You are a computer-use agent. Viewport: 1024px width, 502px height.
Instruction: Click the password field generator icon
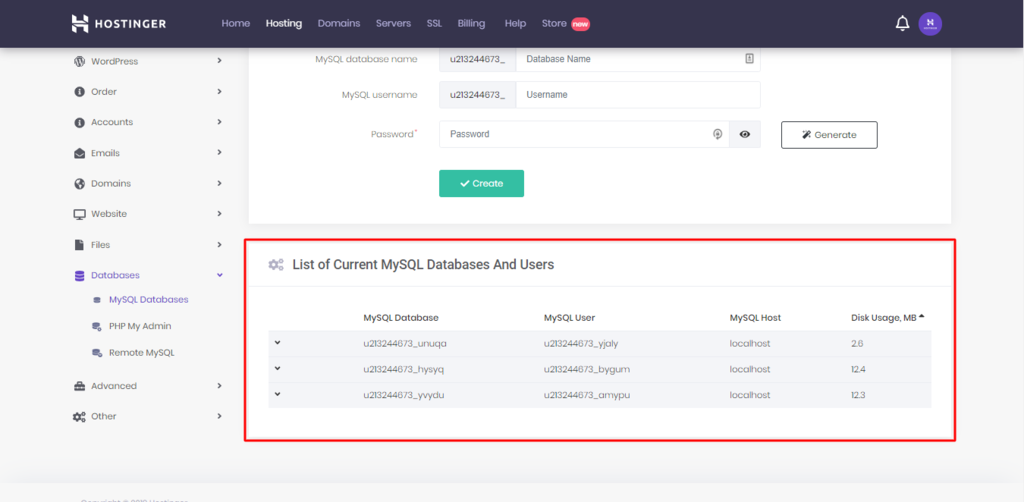pos(717,134)
